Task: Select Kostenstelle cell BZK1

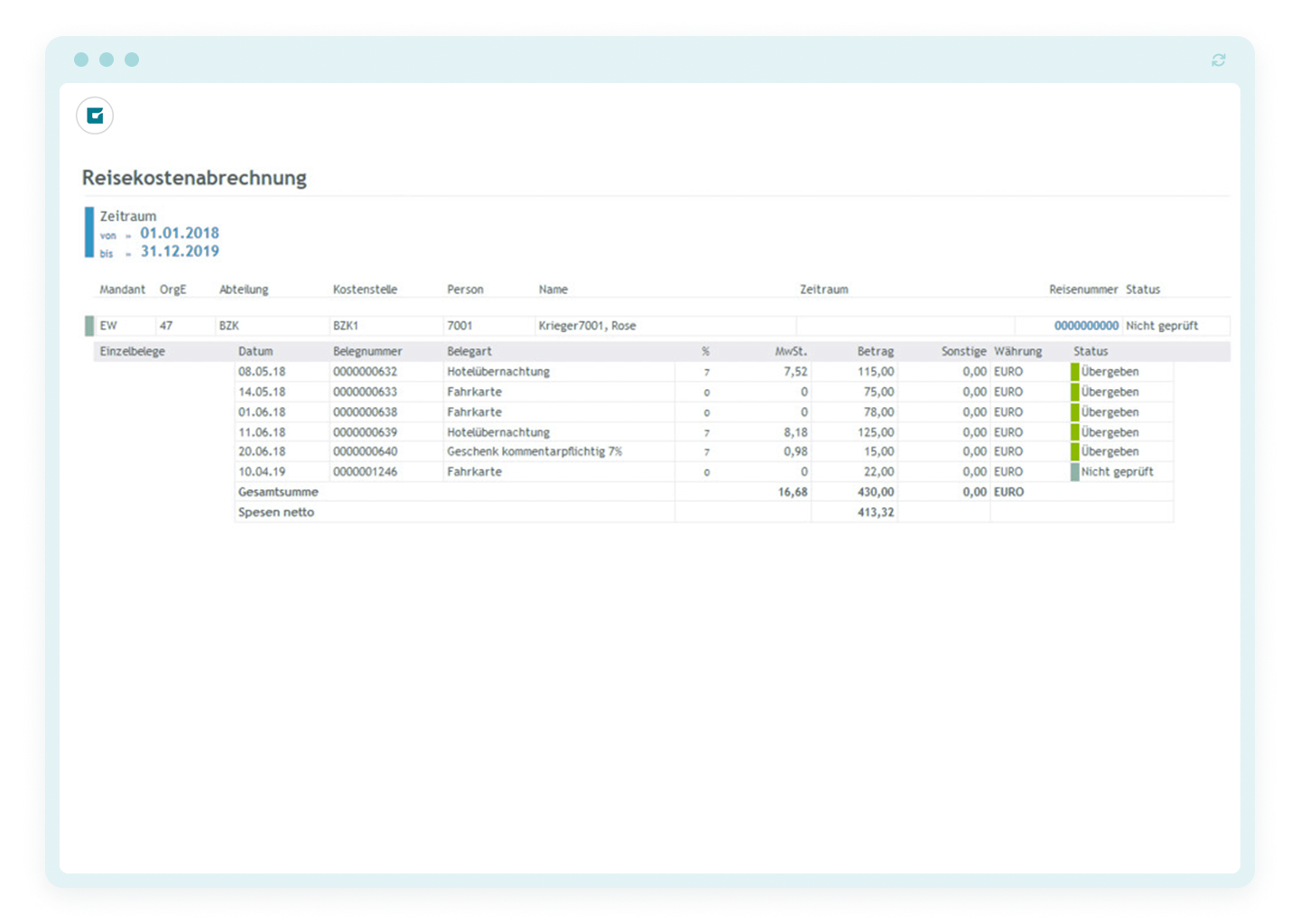Action: (x=346, y=326)
